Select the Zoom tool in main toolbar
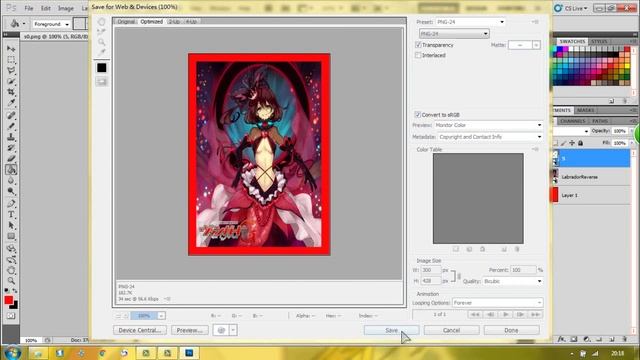 [11, 281]
